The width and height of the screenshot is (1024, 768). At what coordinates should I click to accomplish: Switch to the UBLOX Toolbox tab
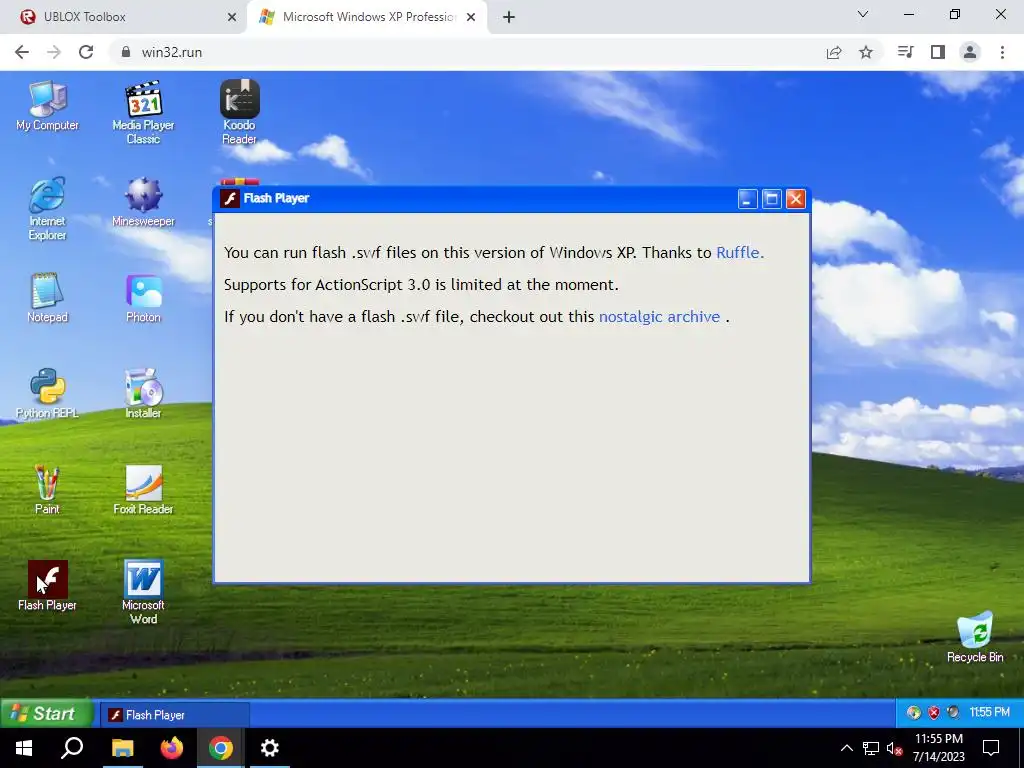coord(124,17)
